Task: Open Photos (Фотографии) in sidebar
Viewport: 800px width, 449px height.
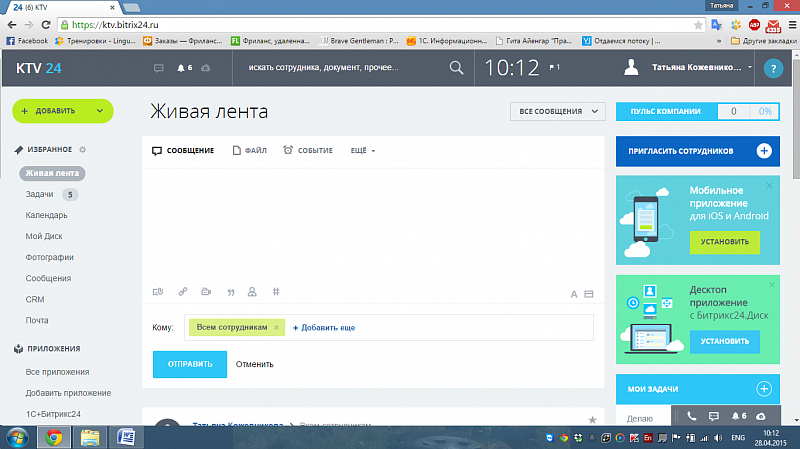Action: click(49, 257)
